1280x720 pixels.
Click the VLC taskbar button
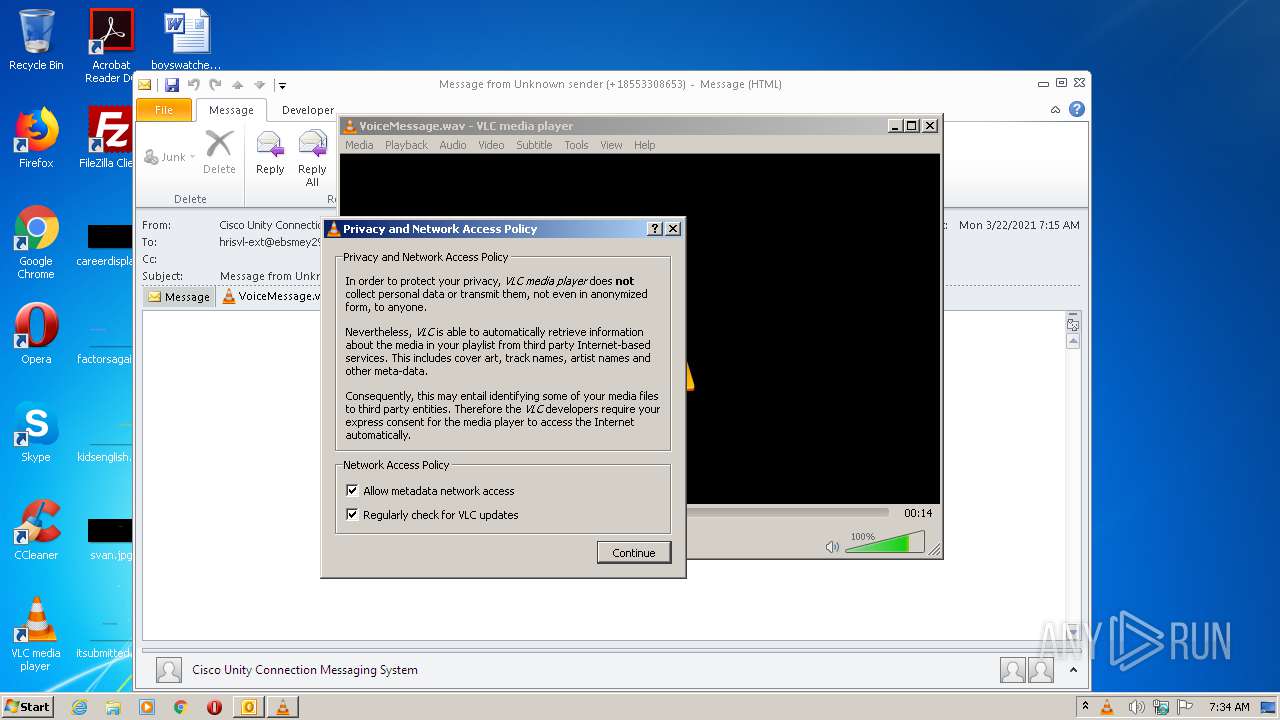tap(283, 707)
